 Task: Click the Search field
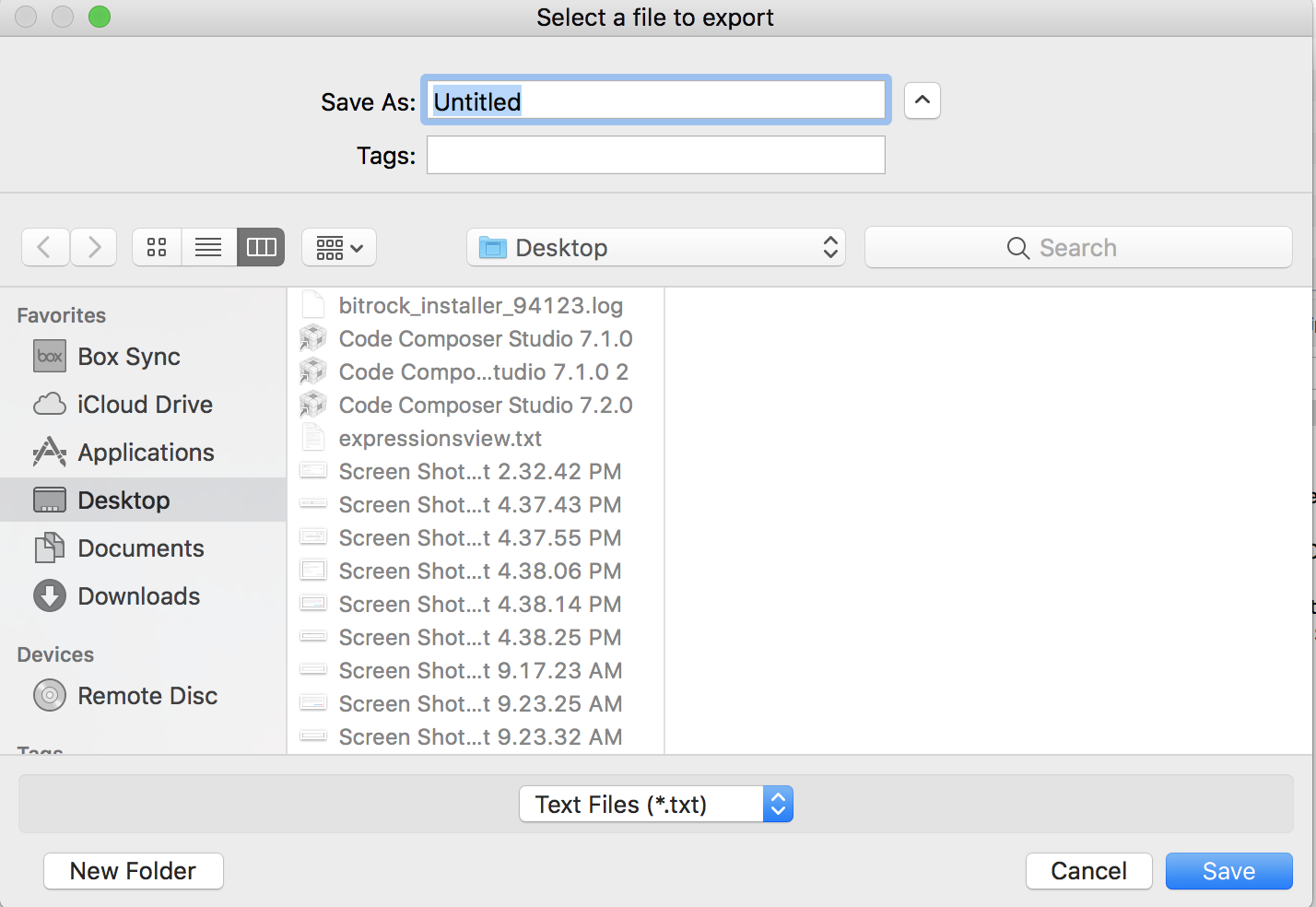click(1078, 248)
